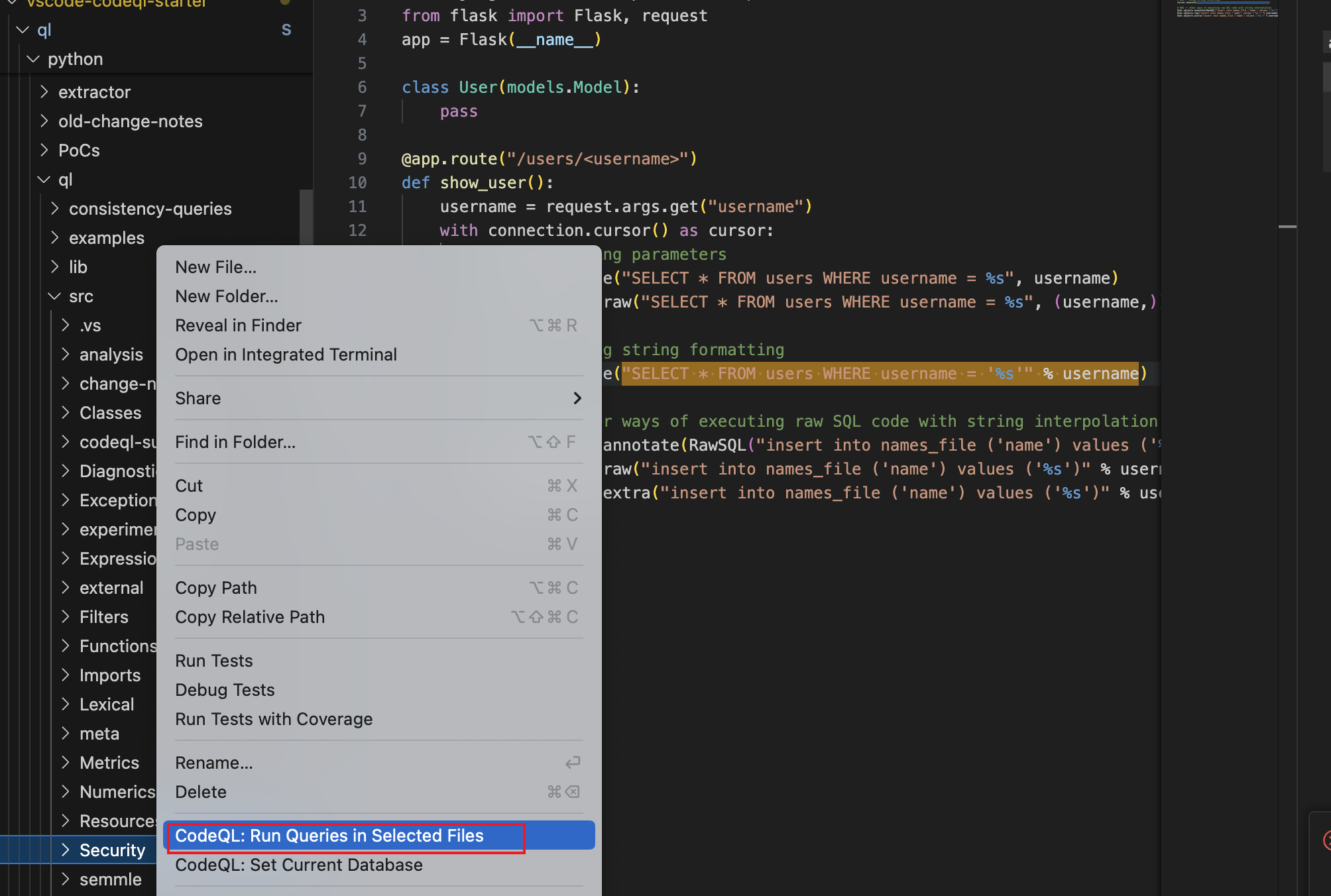Expand the semmle folder chevron
This screenshot has width=1331, height=896.
pos(65,879)
